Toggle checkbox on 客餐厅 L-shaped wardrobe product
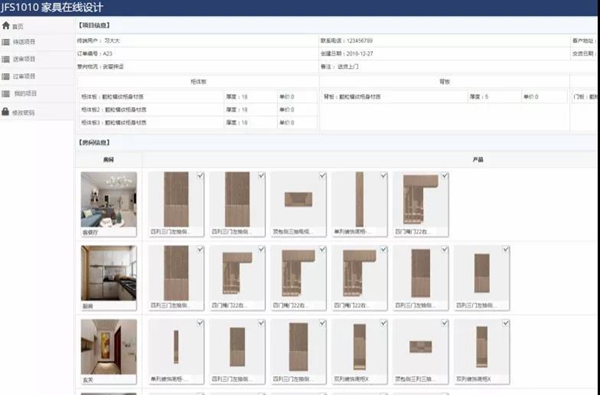 click(x=445, y=175)
